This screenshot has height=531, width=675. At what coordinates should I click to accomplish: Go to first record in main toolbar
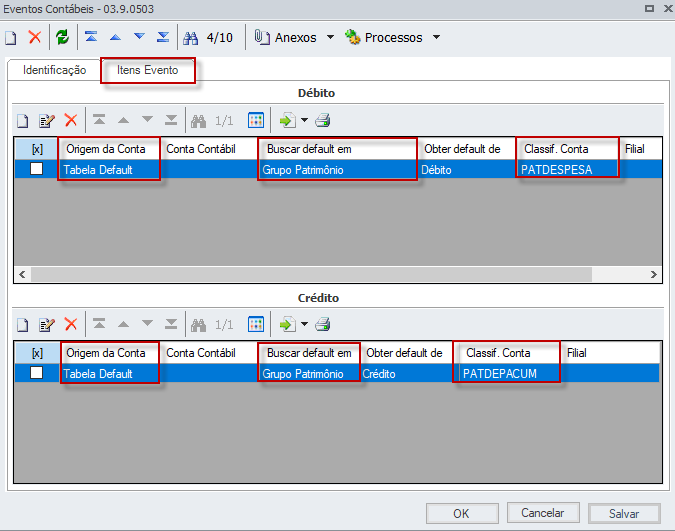(91, 37)
